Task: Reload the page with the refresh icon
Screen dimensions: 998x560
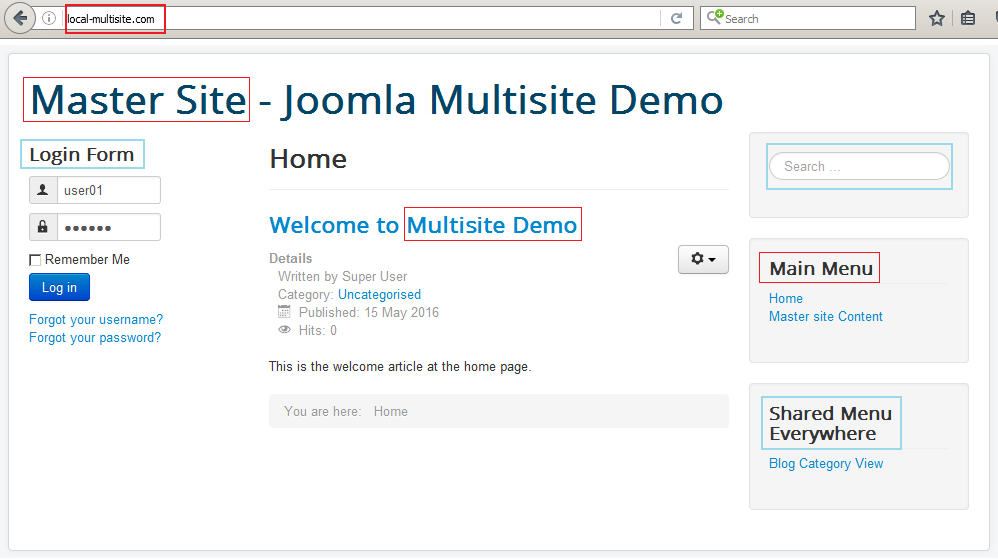Action: click(677, 18)
